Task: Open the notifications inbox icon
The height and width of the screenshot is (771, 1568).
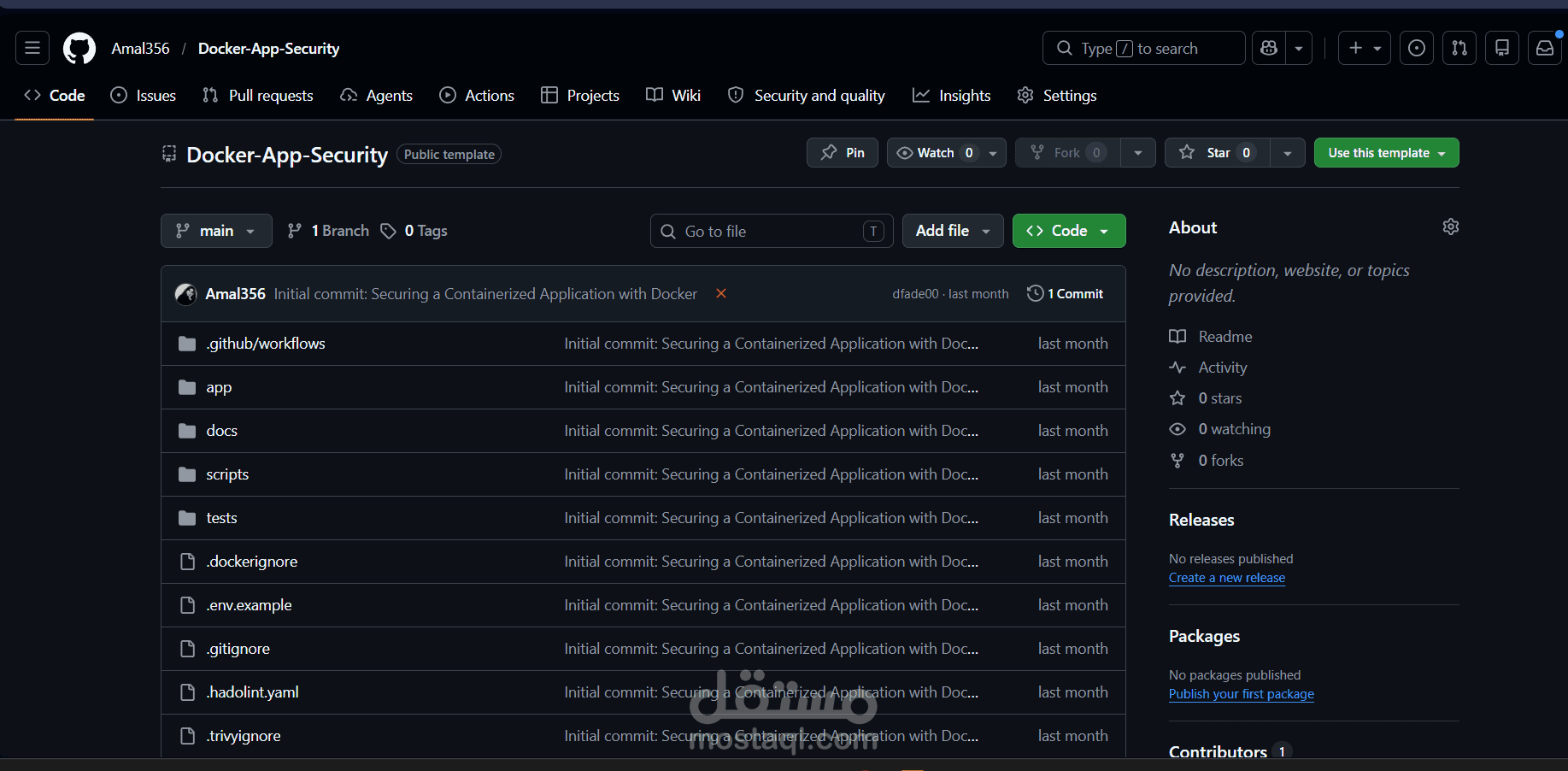Action: click(1545, 48)
